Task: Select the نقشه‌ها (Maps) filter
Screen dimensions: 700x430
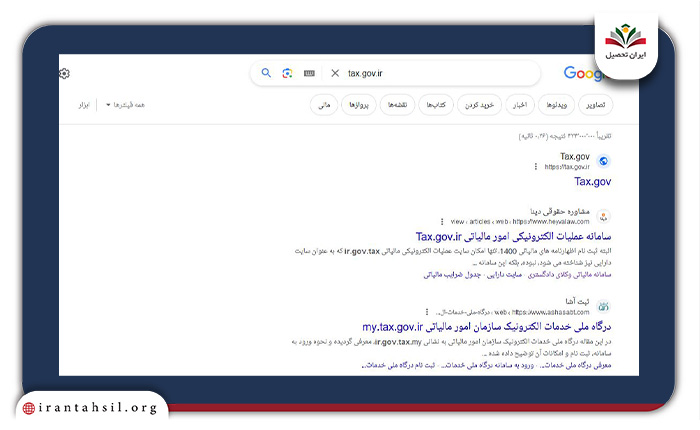Action: (x=397, y=105)
